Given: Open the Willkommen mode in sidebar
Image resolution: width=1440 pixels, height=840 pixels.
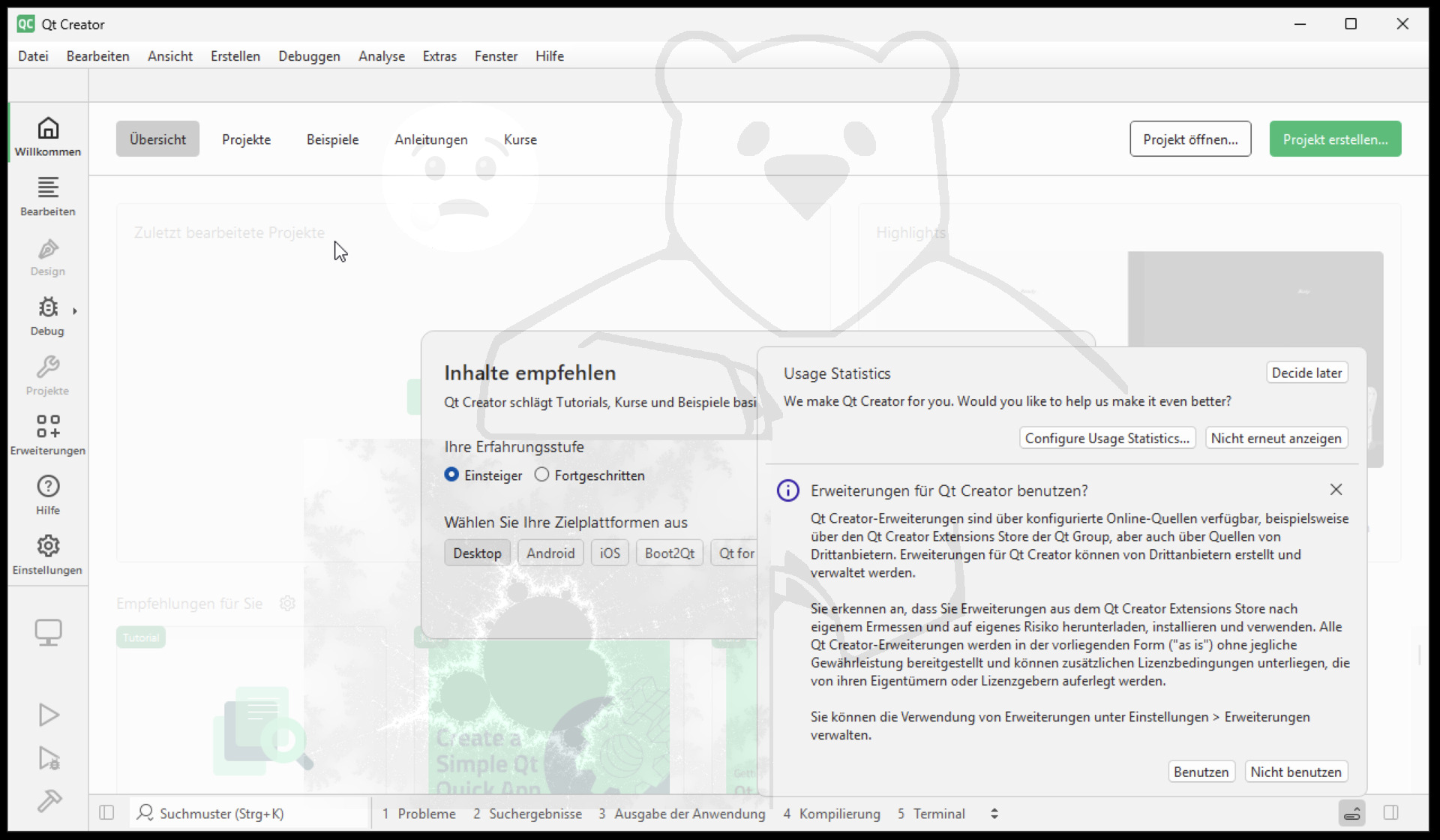Looking at the screenshot, I should coord(48,136).
